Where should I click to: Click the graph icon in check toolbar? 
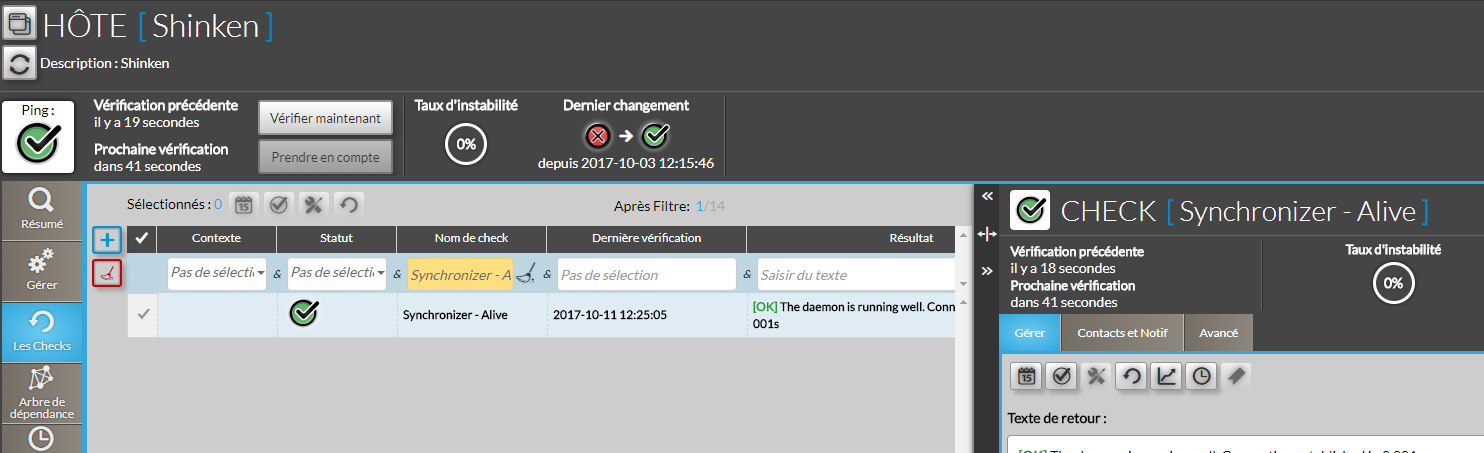pyautogui.click(x=1166, y=376)
